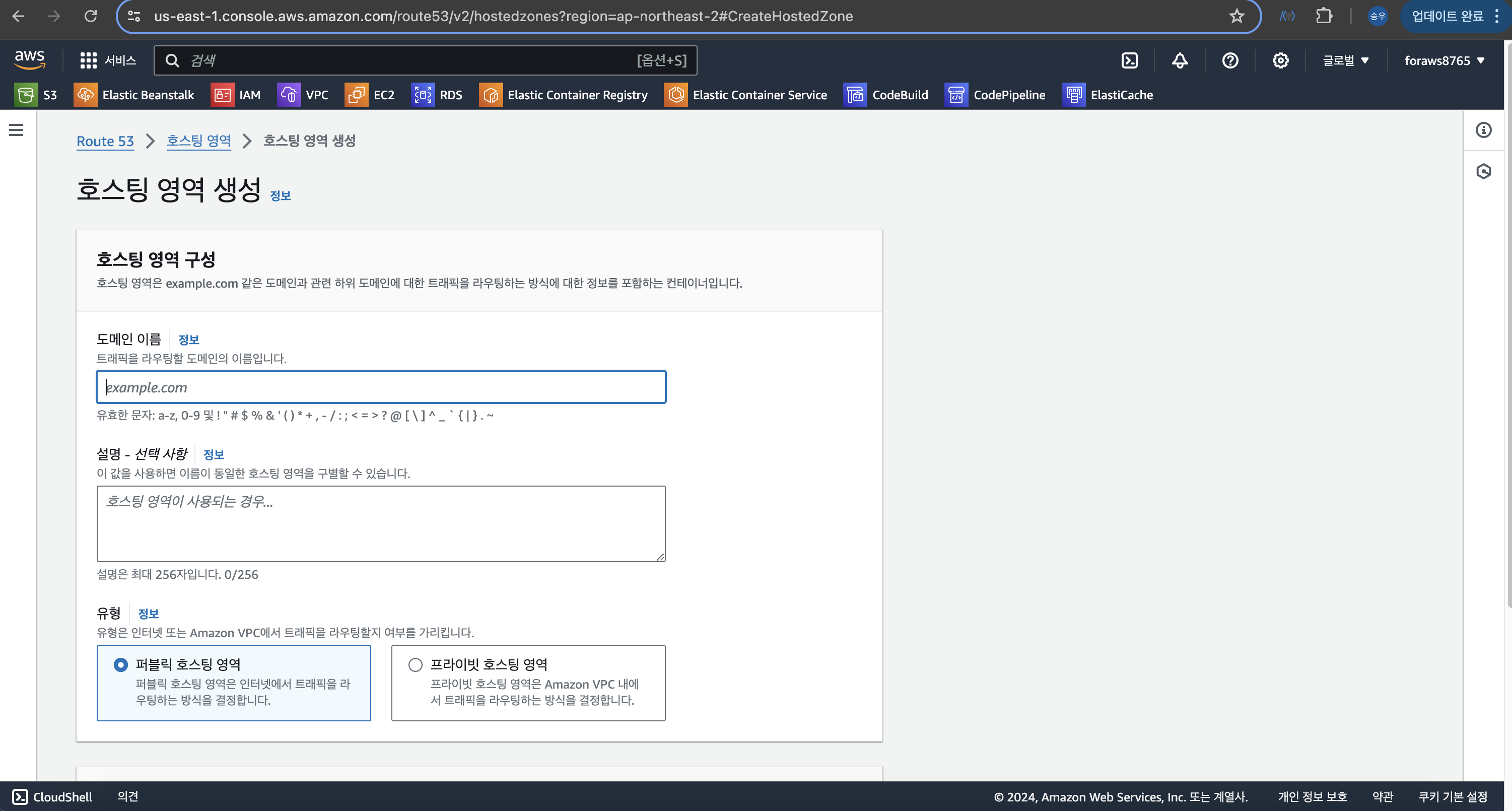Open the S3 service shortcut icon

click(x=26, y=95)
